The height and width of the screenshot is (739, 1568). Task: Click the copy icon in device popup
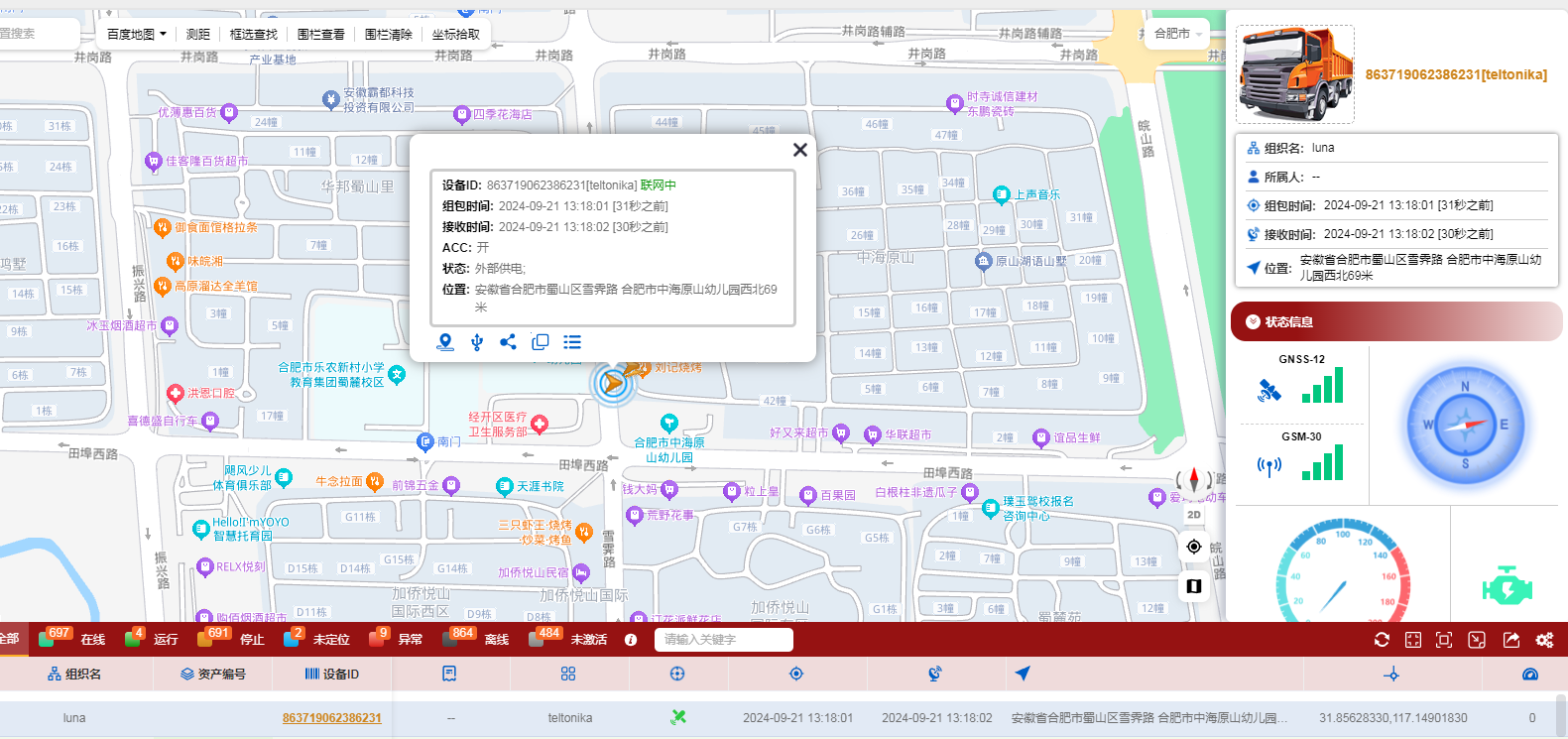541,342
